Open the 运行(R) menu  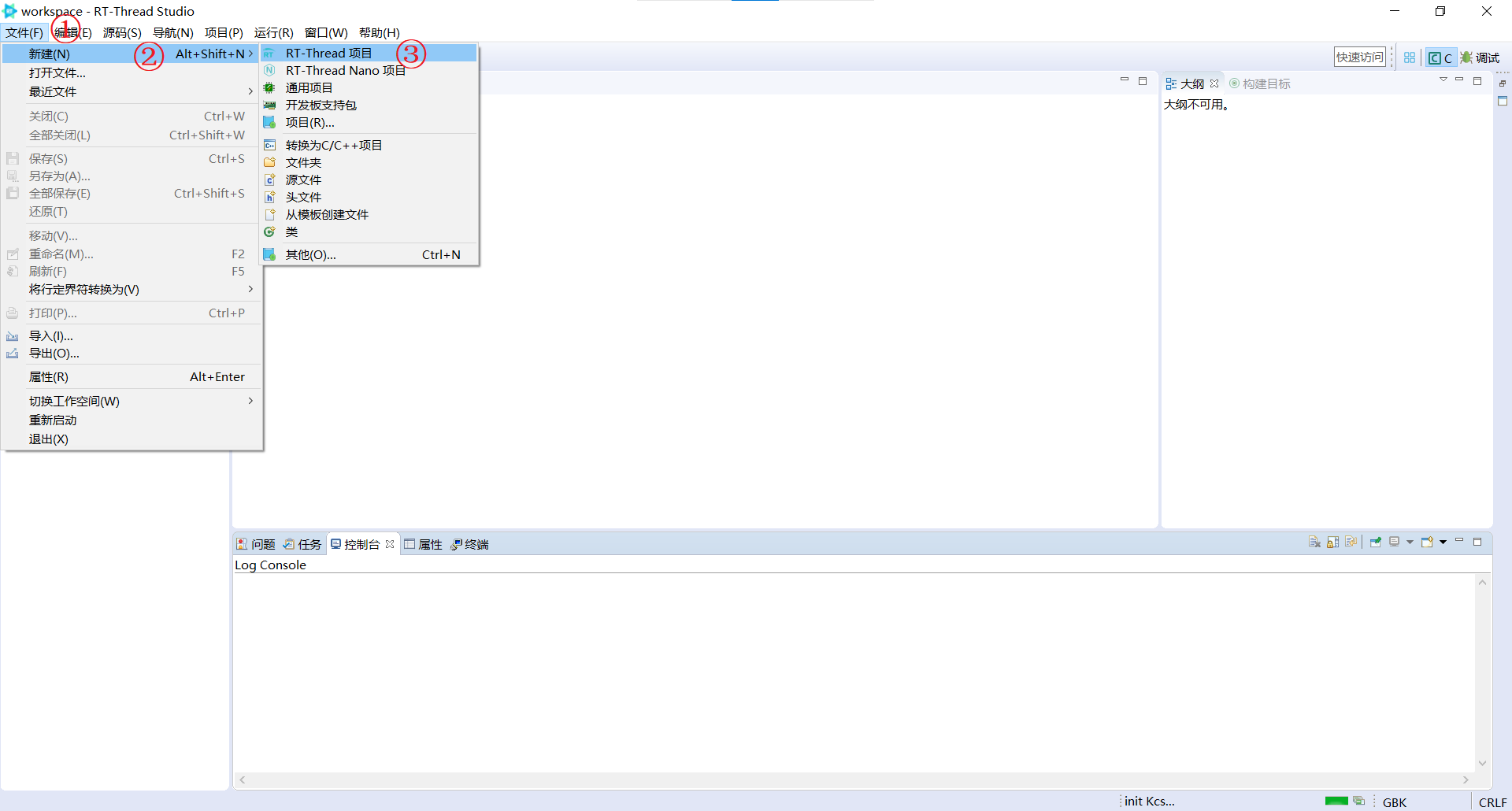(x=273, y=32)
